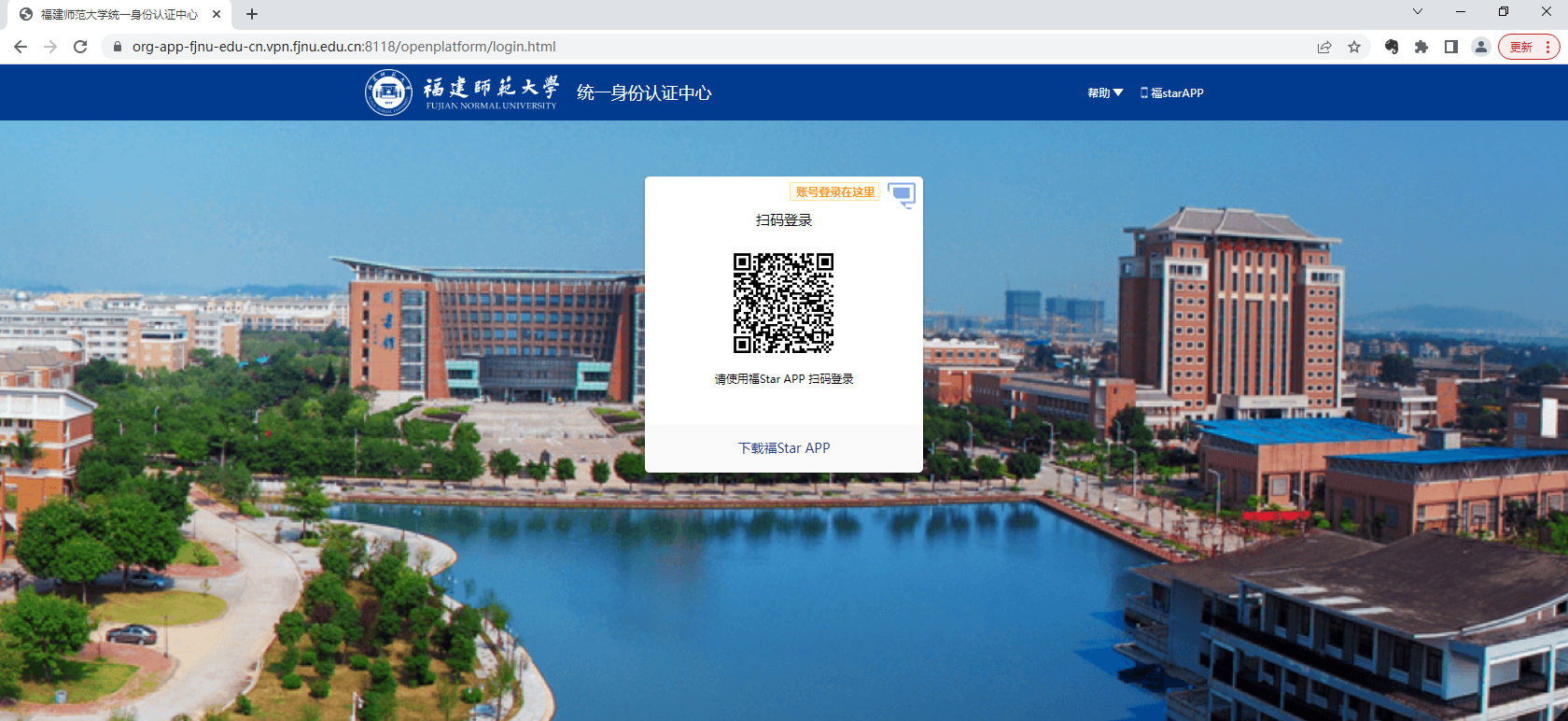Toggle the browser side panel
This screenshot has width=1568, height=721.
point(1450,47)
